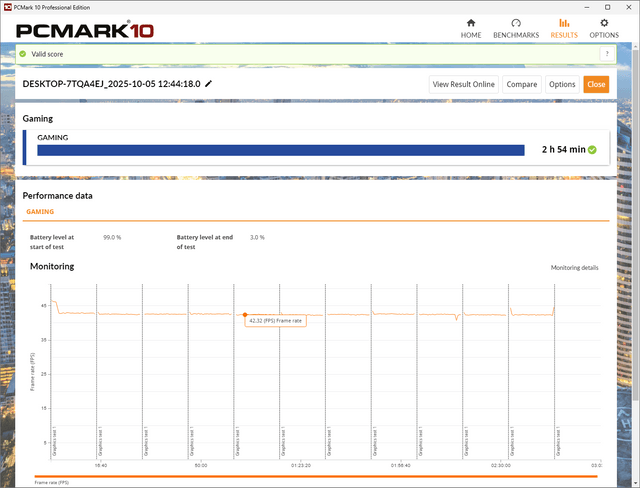Image resolution: width=640 pixels, height=488 pixels.
Task: Close the result with orange Close button
Action: 596,84
